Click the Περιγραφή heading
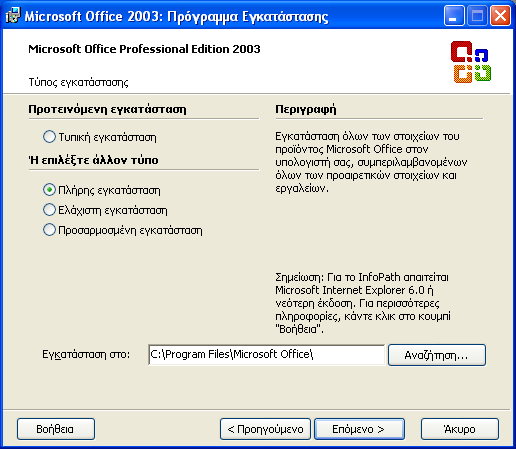516x449 pixels. coord(306,109)
